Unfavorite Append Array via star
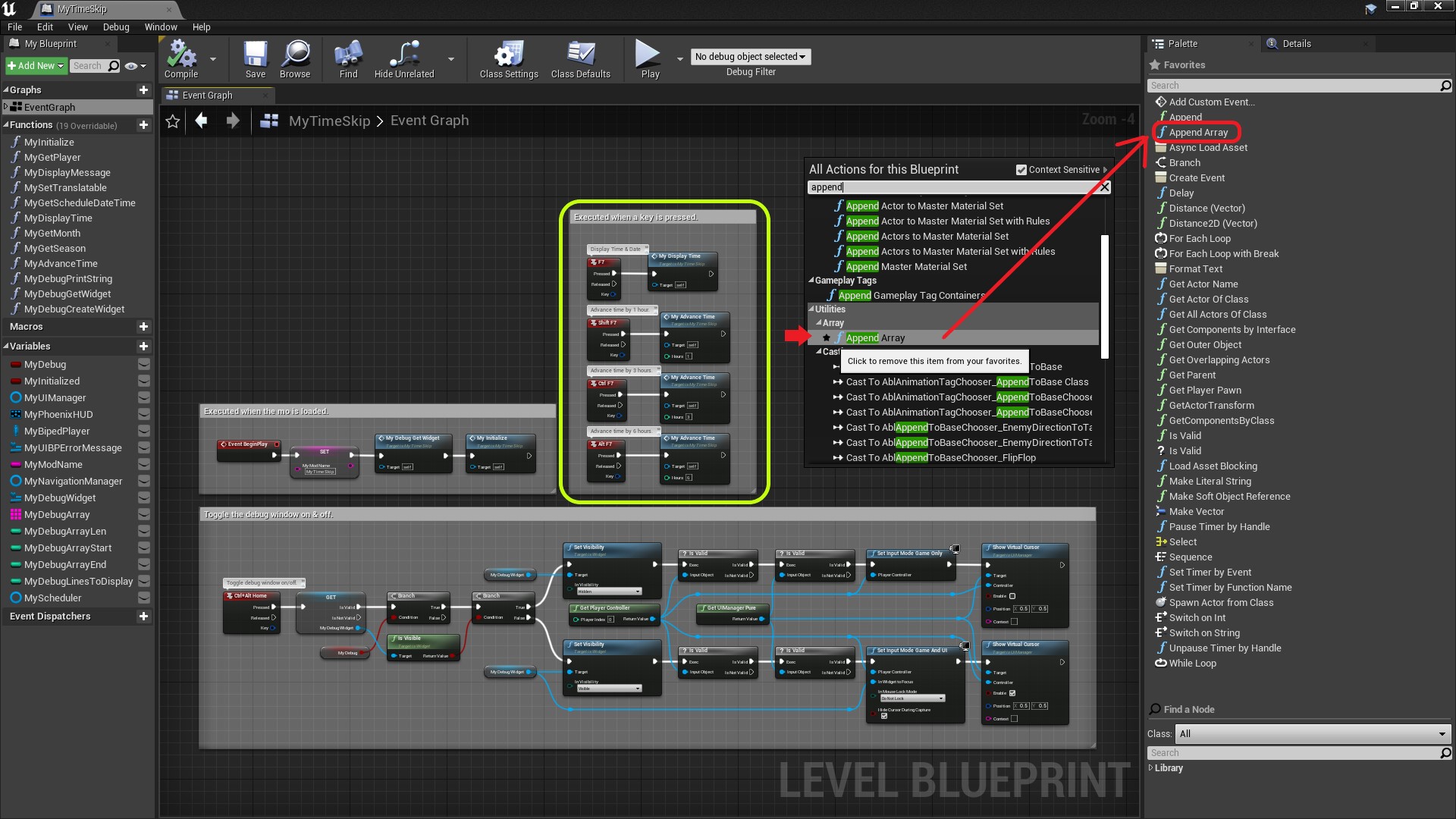The image size is (1456, 819). pyautogui.click(x=827, y=337)
